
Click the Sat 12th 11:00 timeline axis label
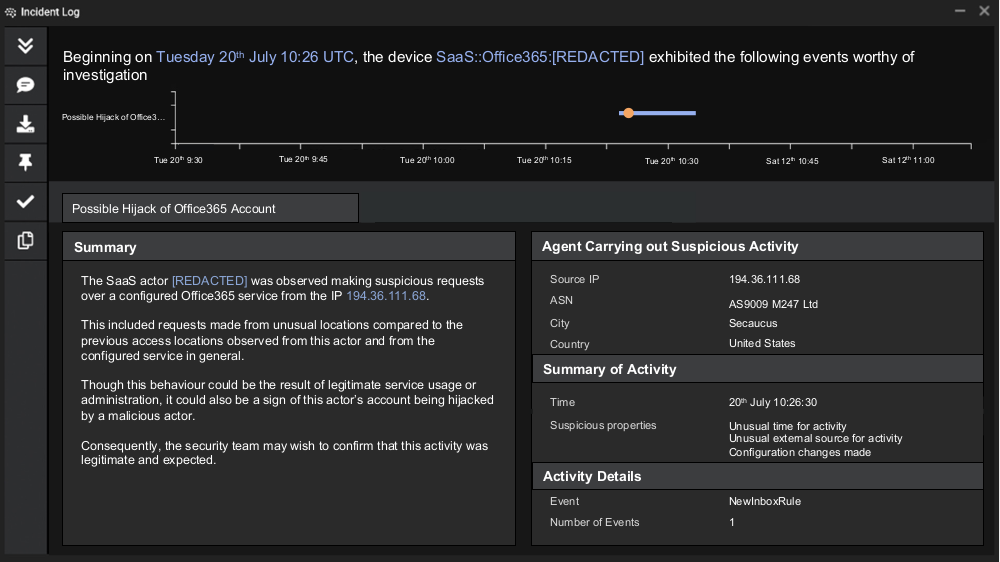click(x=908, y=159)
